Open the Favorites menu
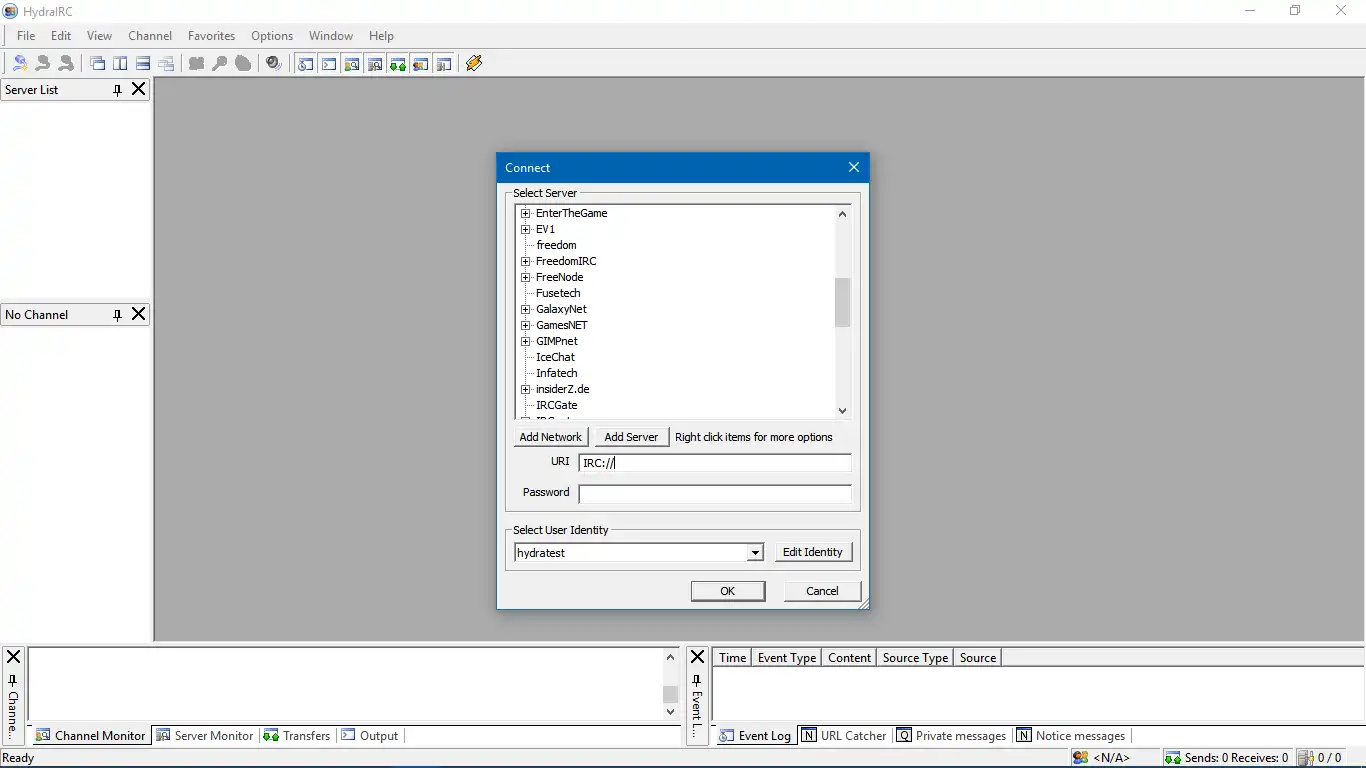 211,35
